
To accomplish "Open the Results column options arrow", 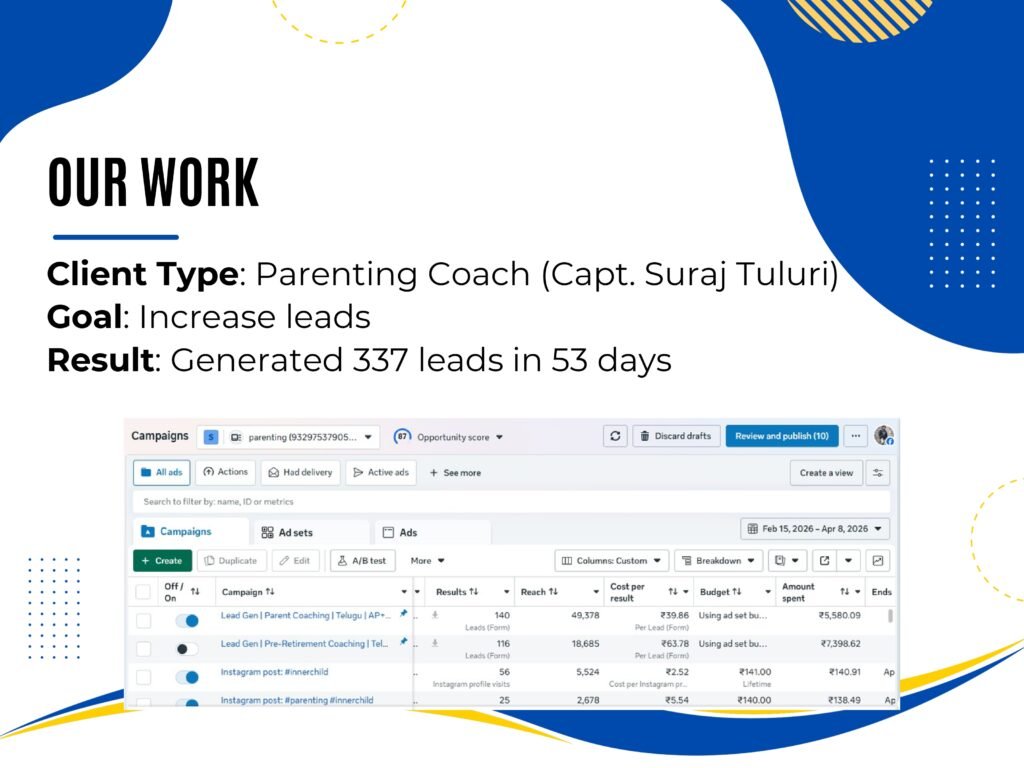I will [x=506, y=592].
